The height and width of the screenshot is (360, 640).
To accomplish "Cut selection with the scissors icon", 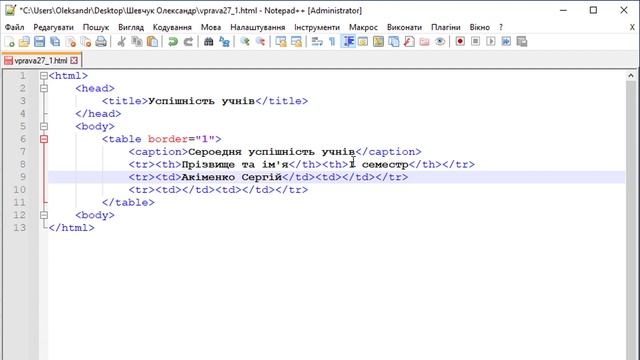I will (121, 42).
